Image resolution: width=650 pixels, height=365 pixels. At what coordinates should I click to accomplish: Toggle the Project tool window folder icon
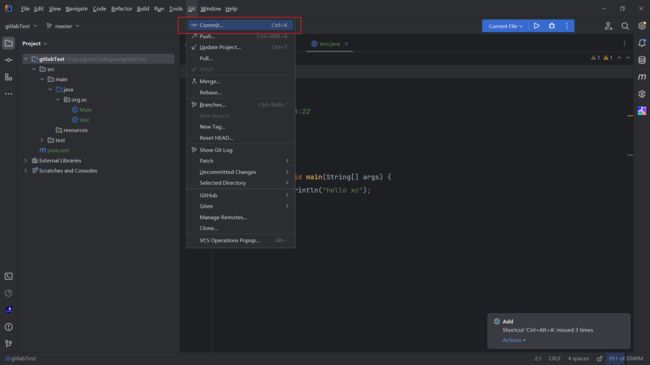click(x=8, y=43)
